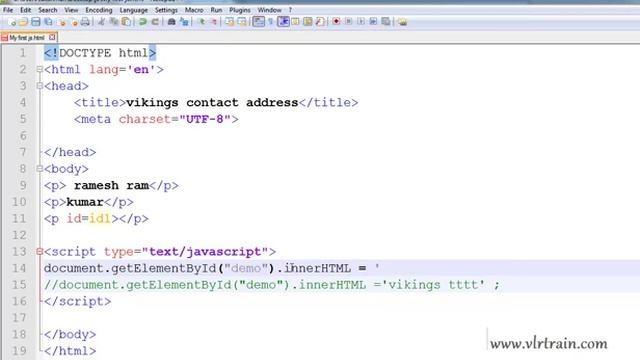Screen dimensions: 640x360
Task: Open a file with the folder toolbar icon
Action: click(x=23, y=22)
